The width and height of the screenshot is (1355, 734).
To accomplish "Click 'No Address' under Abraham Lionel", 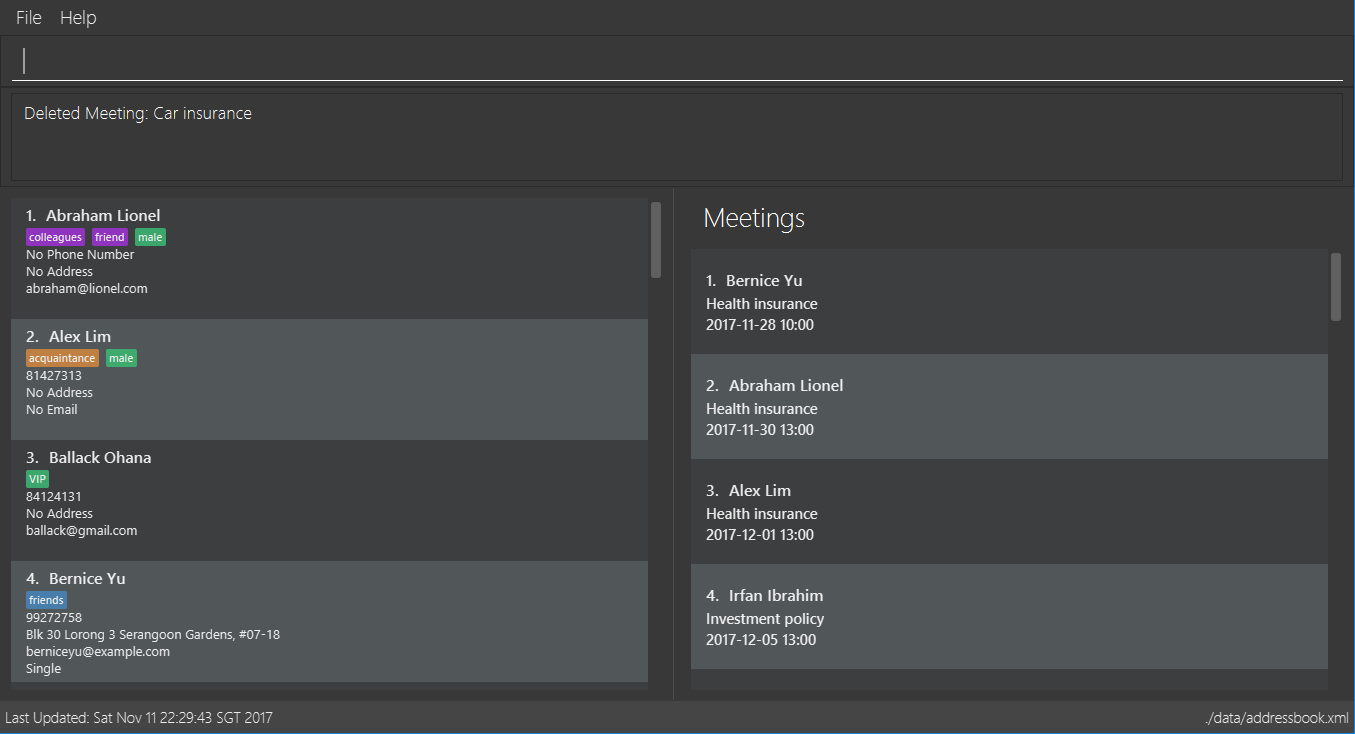I will 59,272.
